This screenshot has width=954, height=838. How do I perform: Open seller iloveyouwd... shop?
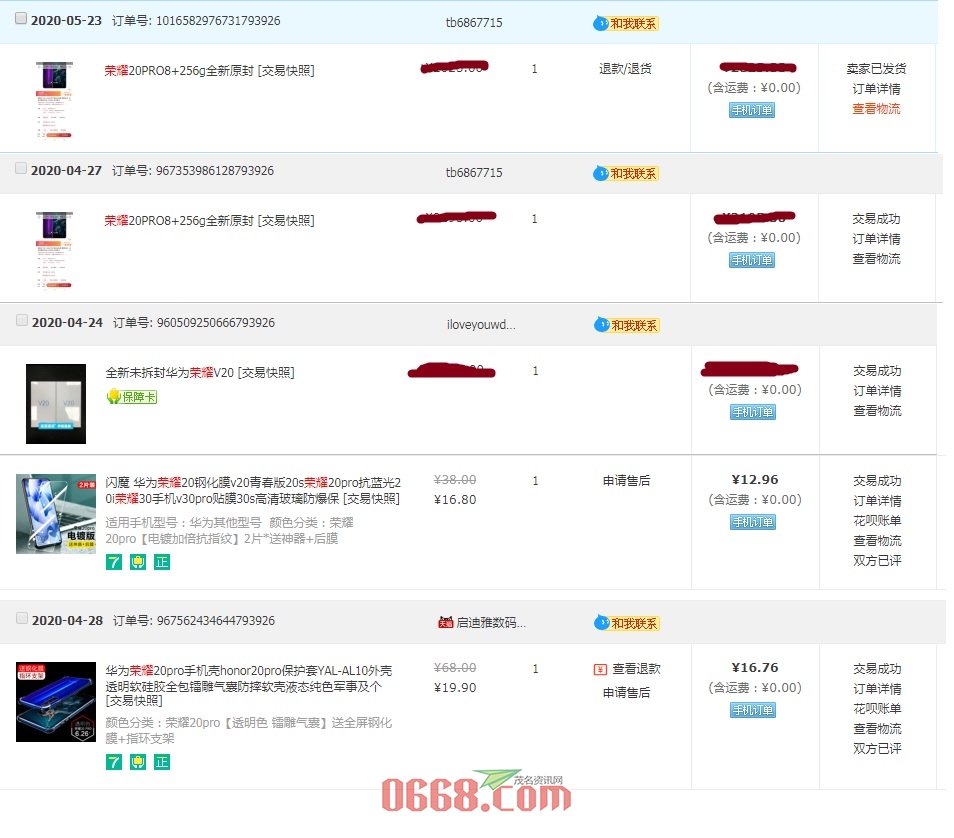481,324
